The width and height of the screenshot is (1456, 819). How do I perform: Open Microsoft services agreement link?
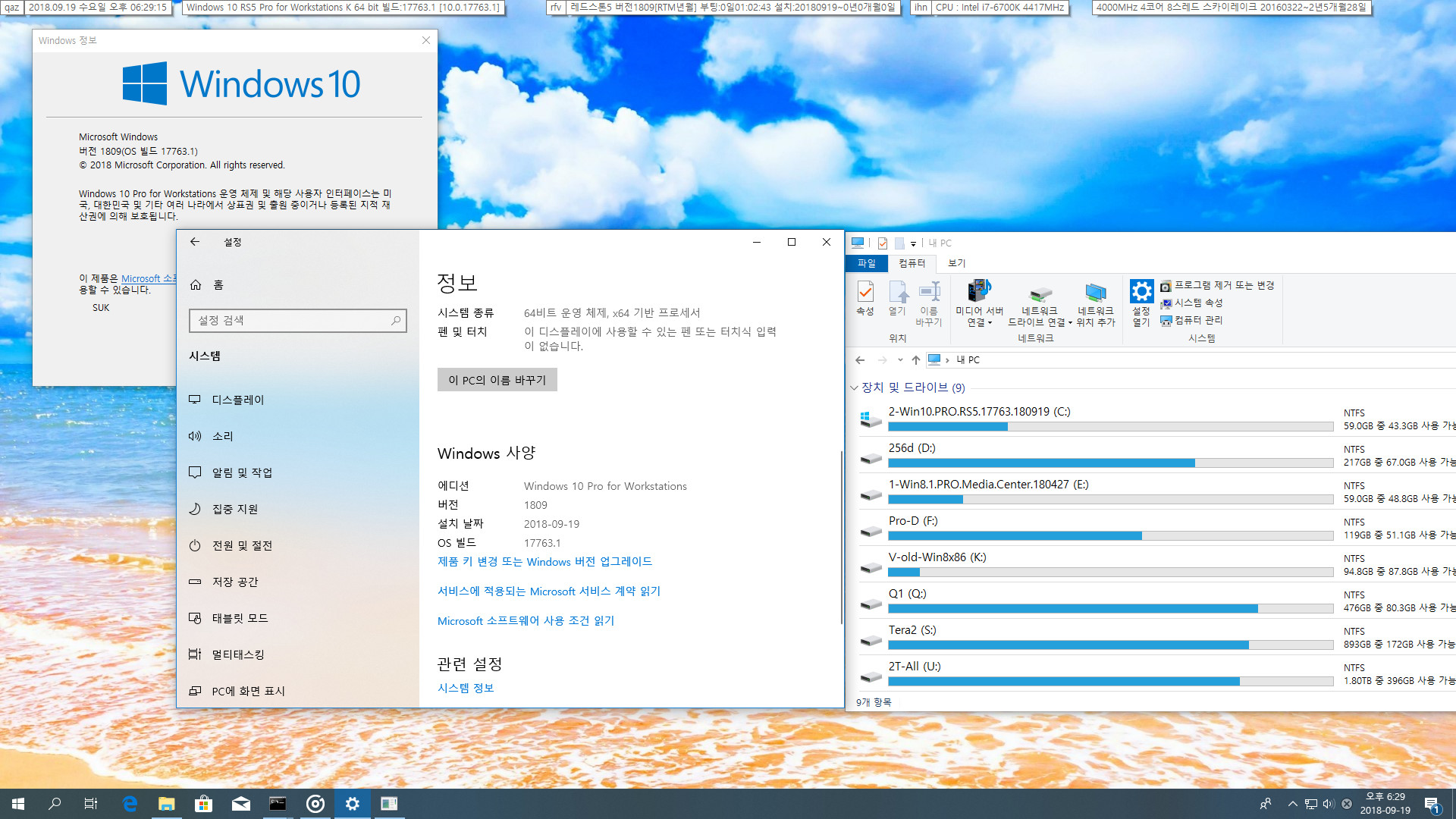pyautogui.click(x=549, y=591)
